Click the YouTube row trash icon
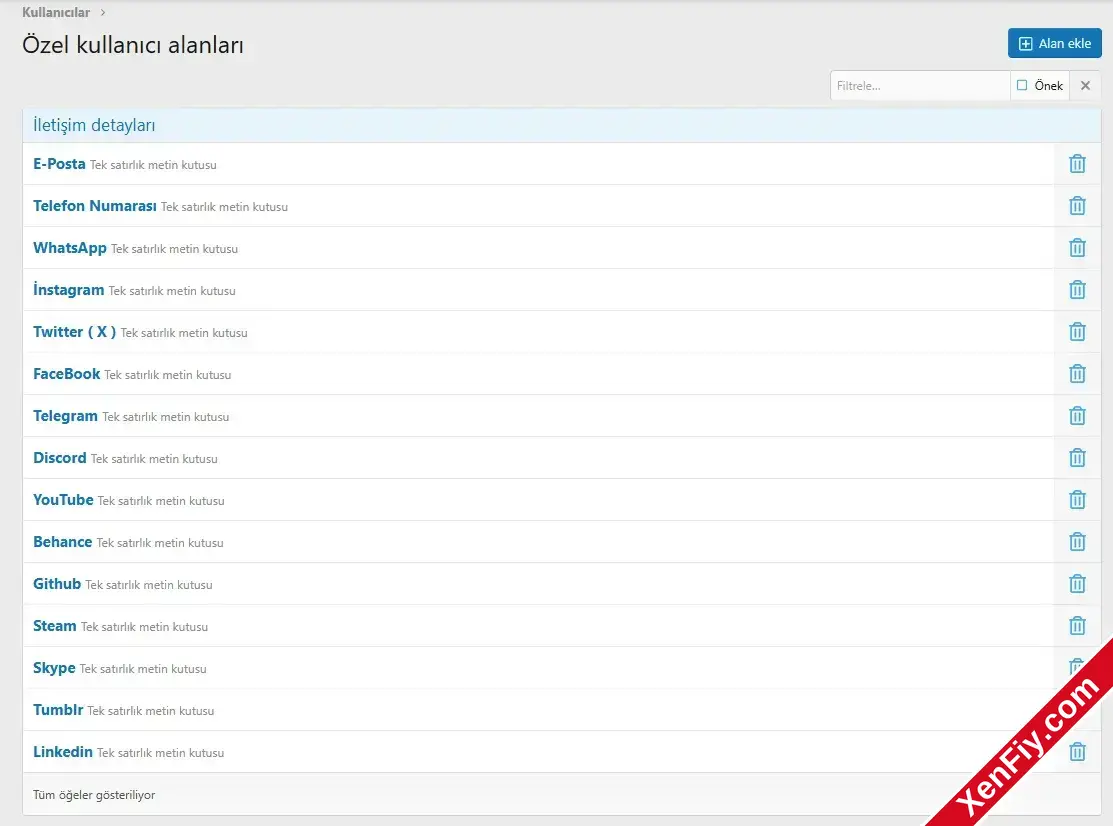 (x=1077, y=500)
